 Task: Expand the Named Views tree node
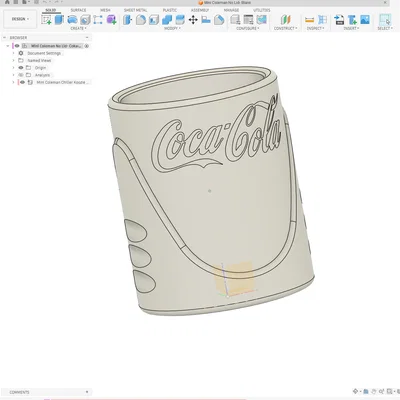point(14,61)
